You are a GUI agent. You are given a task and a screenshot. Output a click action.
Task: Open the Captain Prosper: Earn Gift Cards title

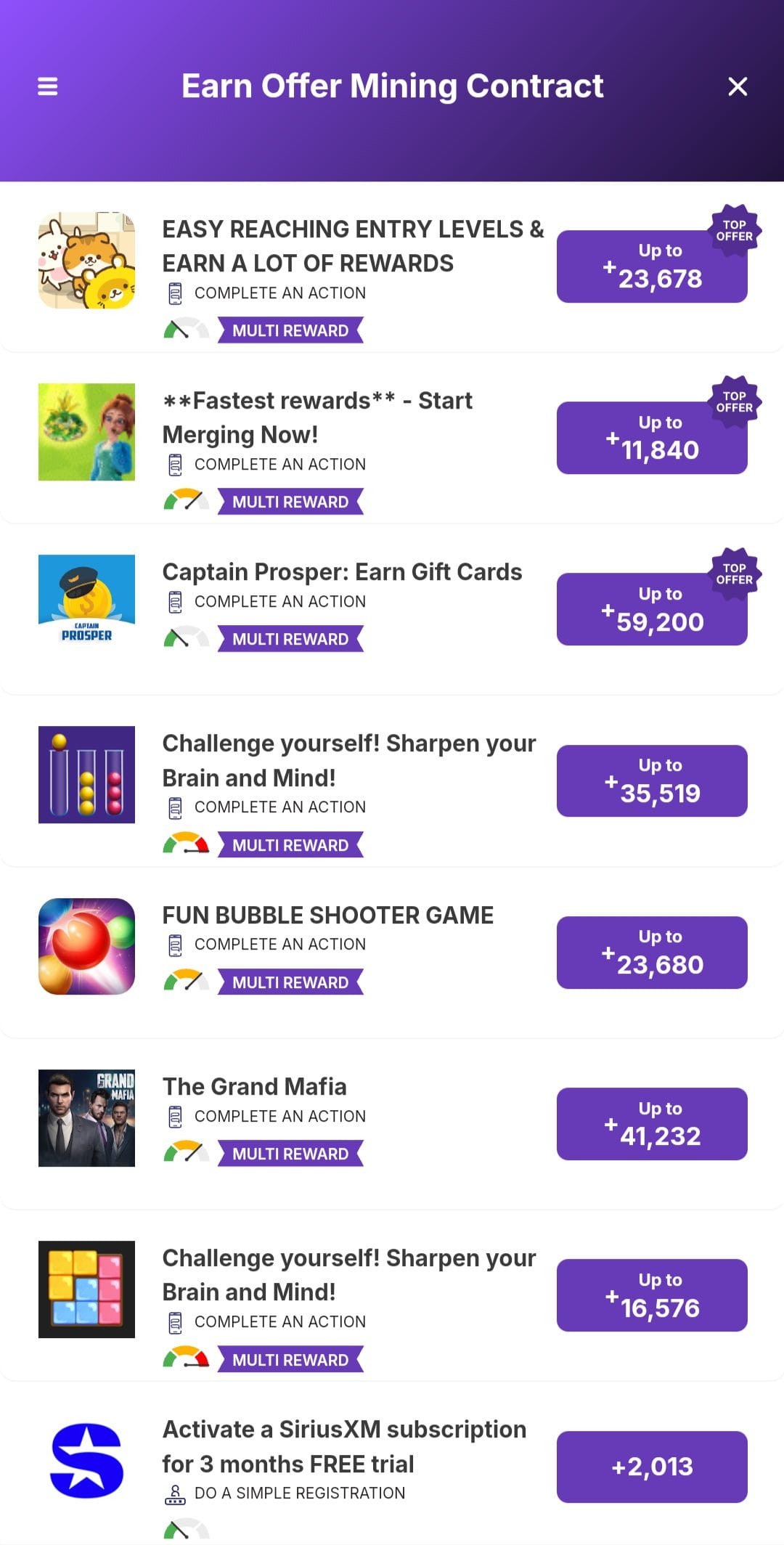342,572
